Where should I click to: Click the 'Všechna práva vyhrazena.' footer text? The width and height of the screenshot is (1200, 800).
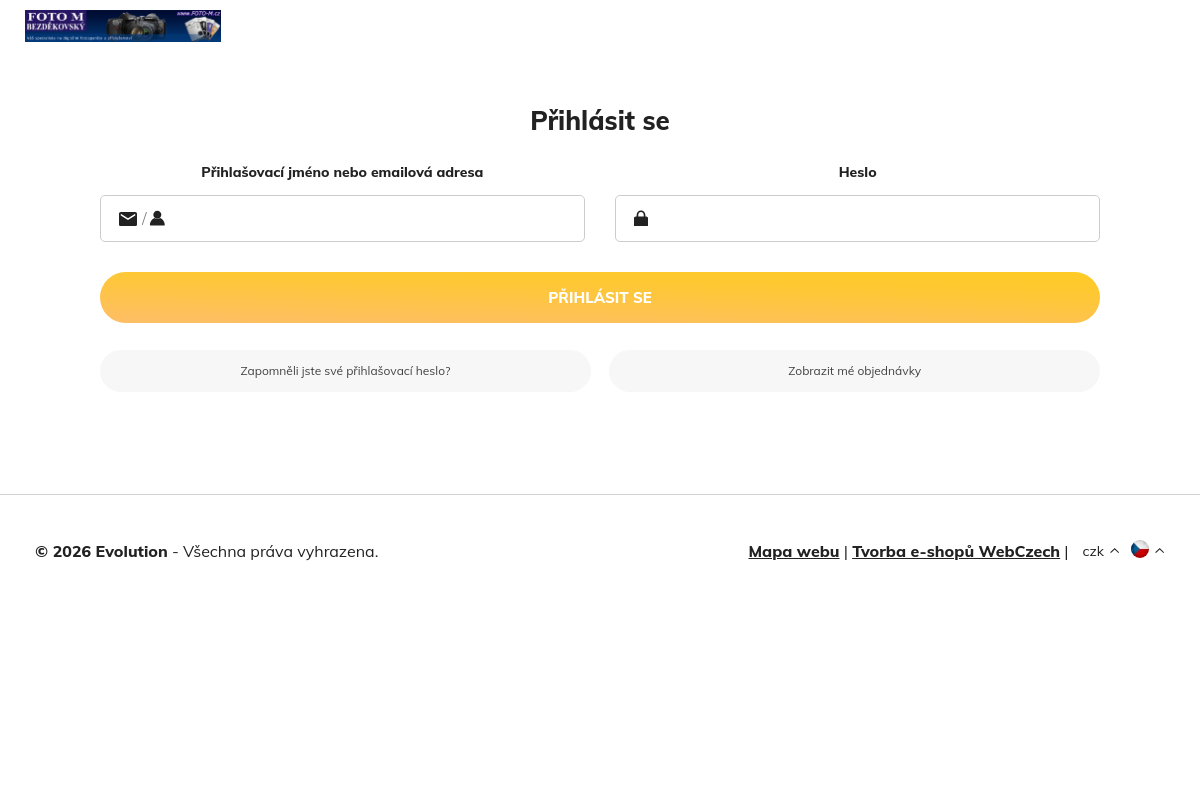tap(280, 551)
